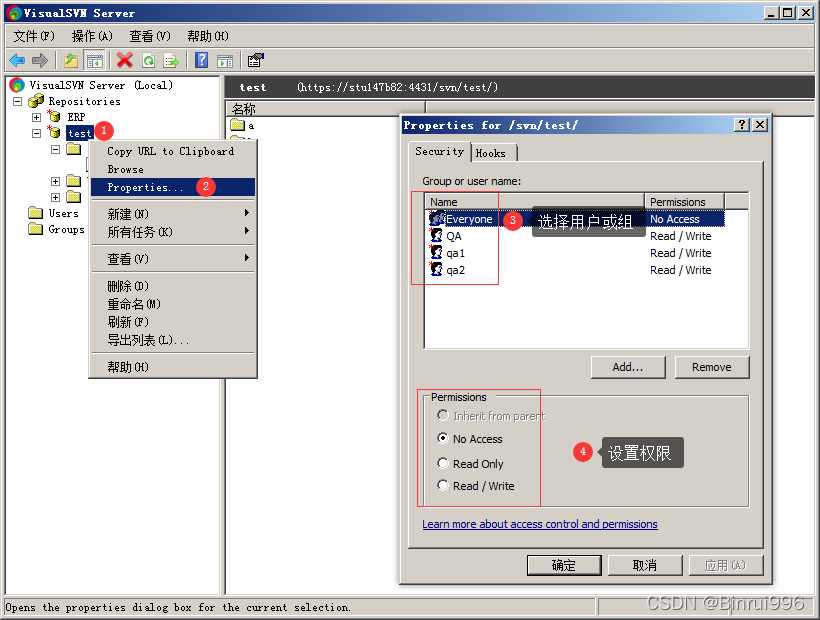
Task: Click the Up one level folder icon
Action: 71,61
